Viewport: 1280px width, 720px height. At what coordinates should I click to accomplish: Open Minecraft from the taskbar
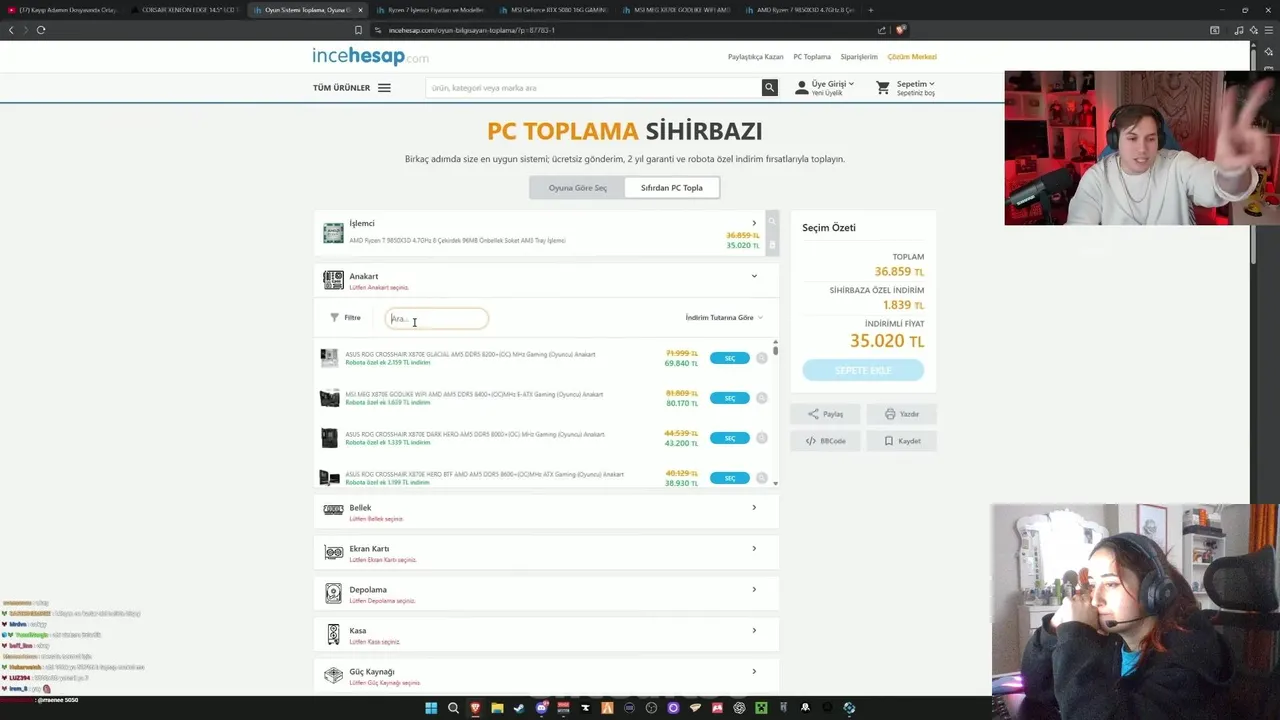[x=761, y=708]
